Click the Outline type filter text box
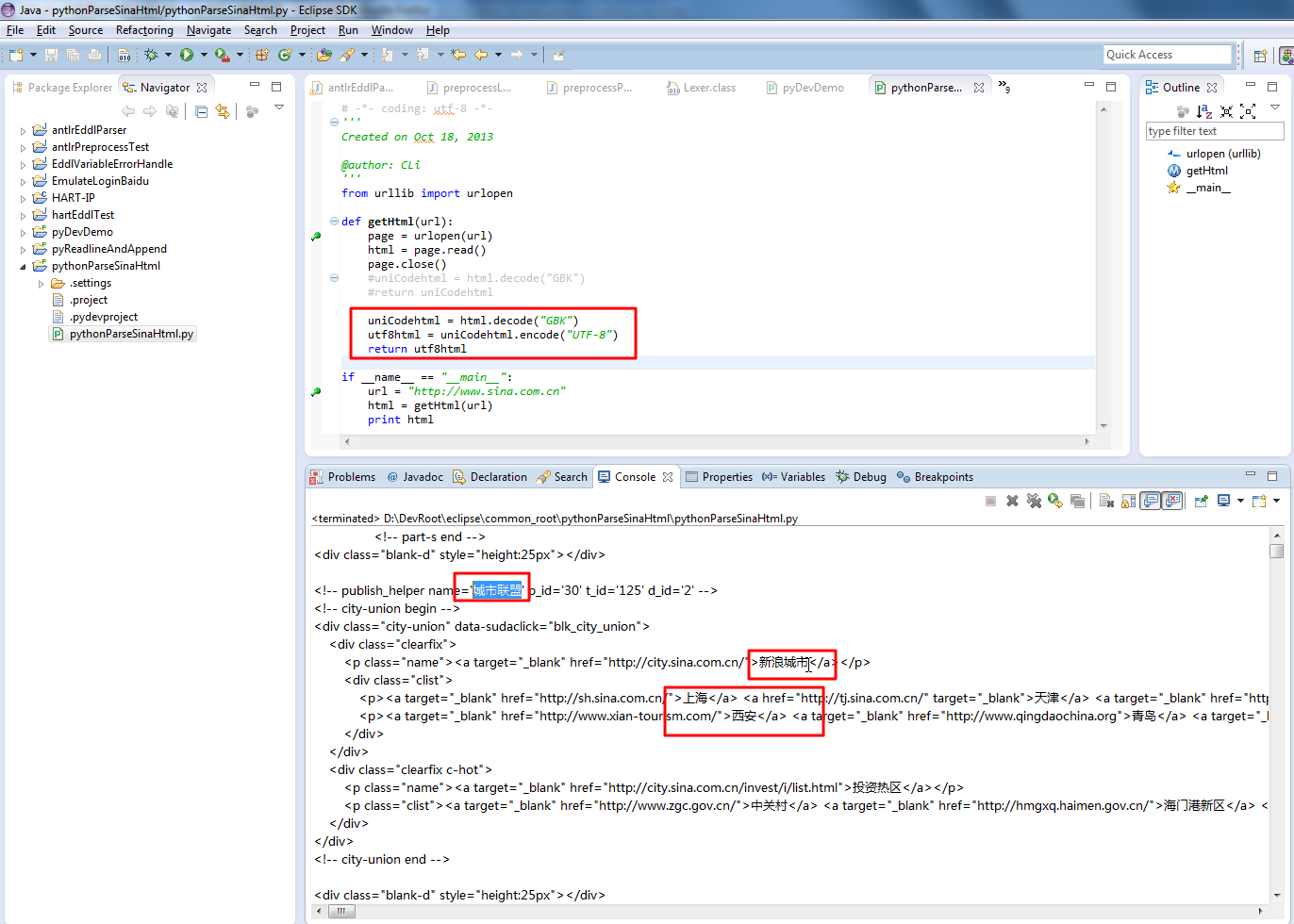 coord(1215,131)
